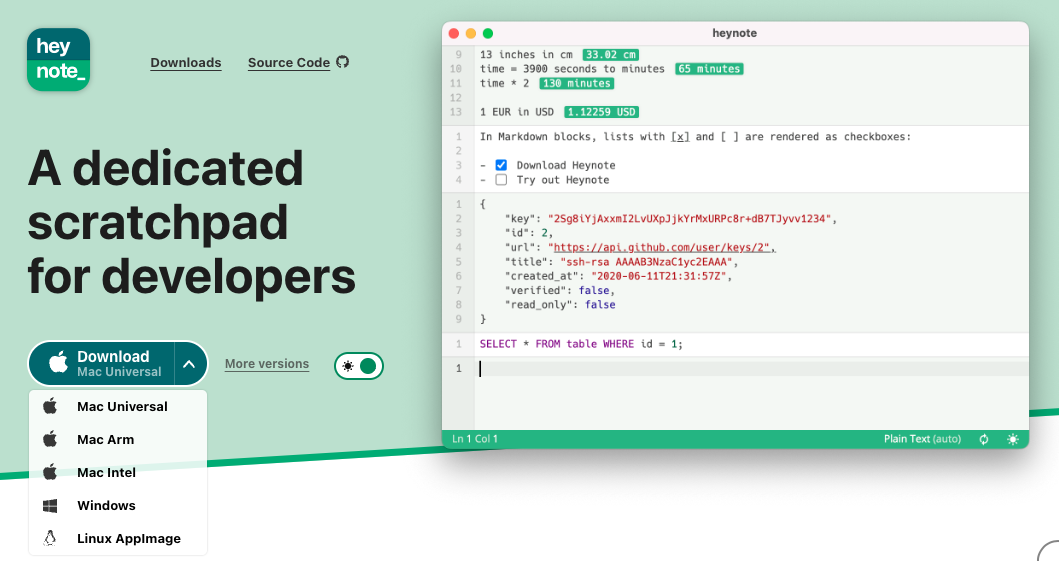This screenshot has width=1059, height=561.
Task: Maximize heynote window with green button
Action: click(x=488, y=33)
